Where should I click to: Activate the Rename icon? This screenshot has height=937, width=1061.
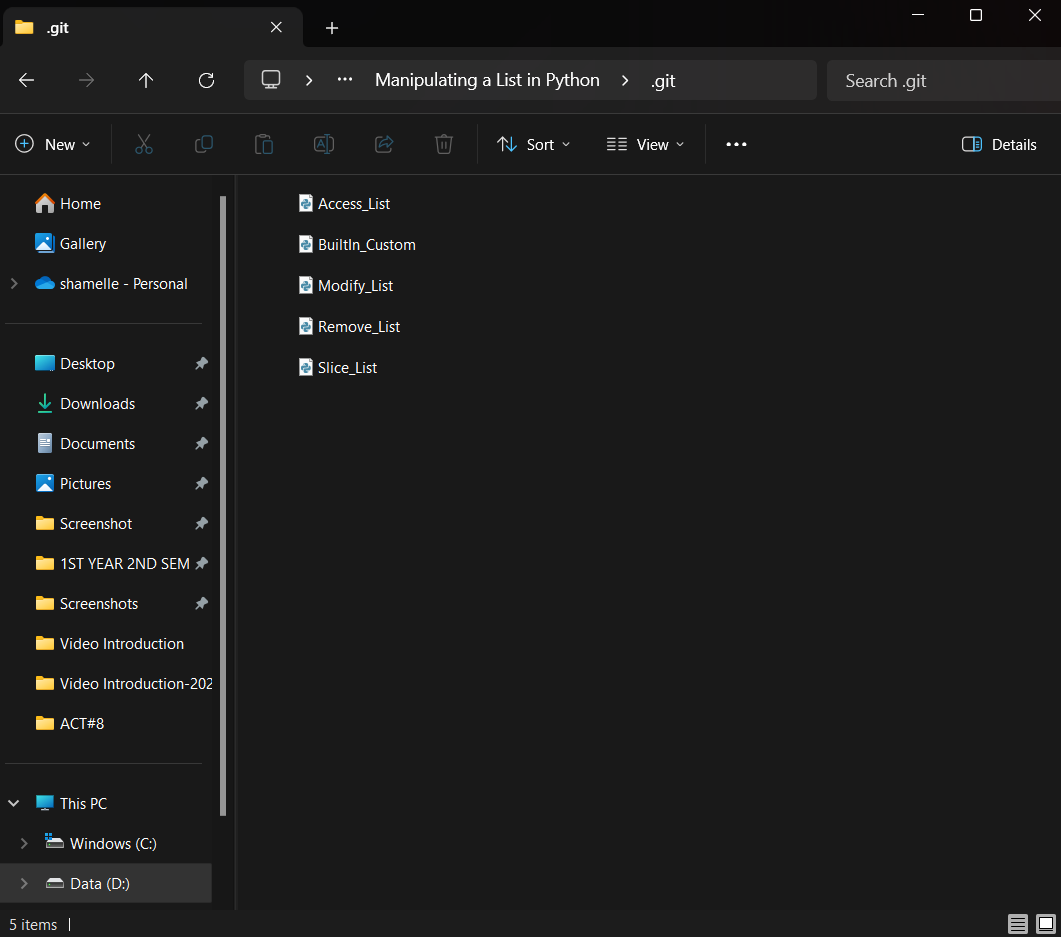324,144
